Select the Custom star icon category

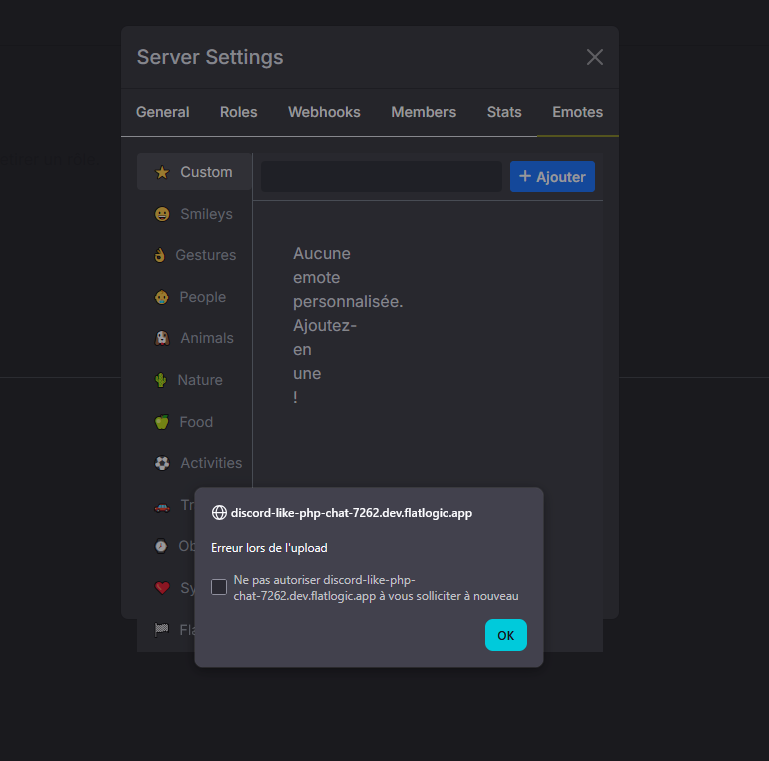[x=162, y=173]
